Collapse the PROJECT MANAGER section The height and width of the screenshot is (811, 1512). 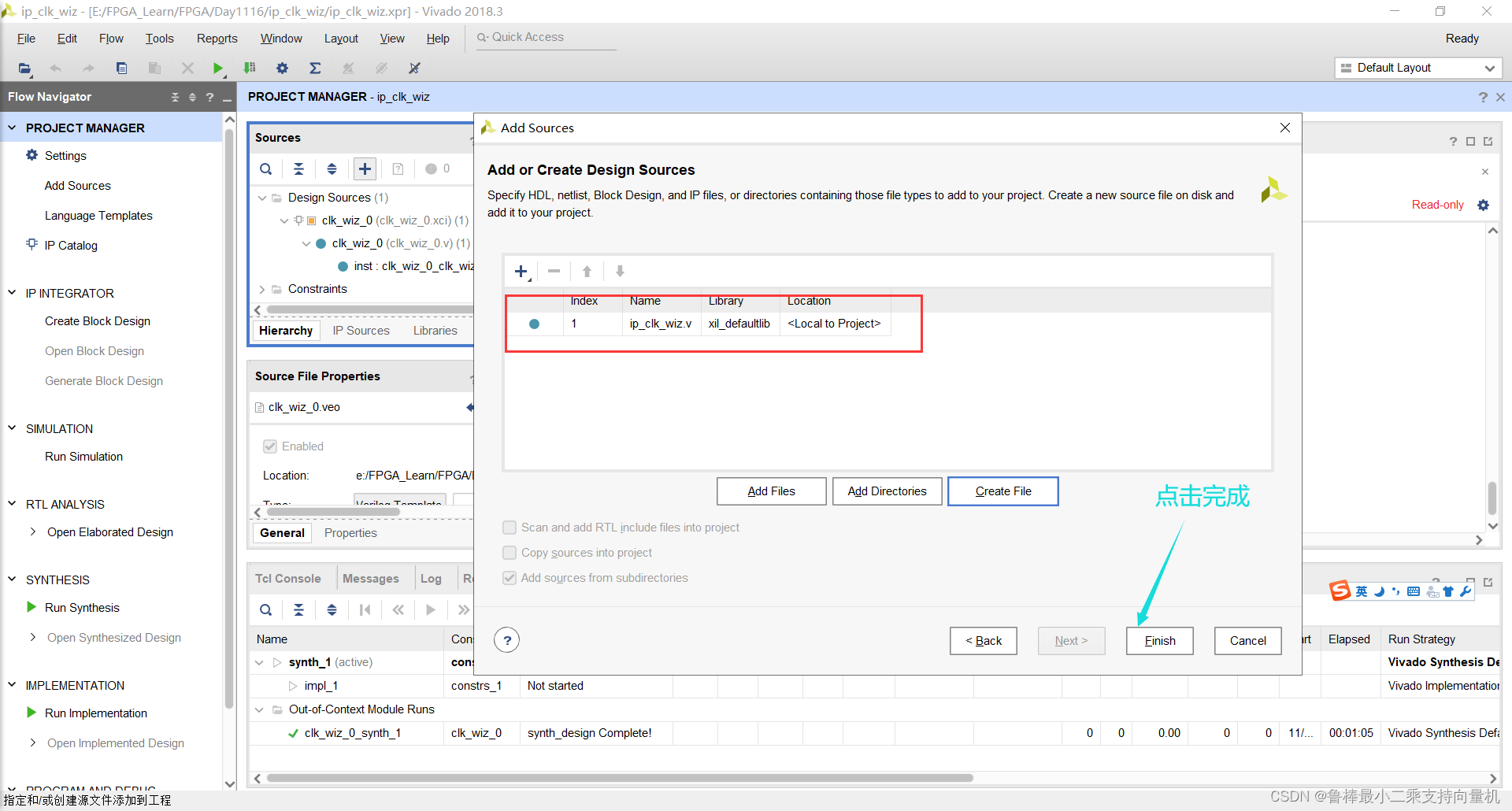point(12,127)
